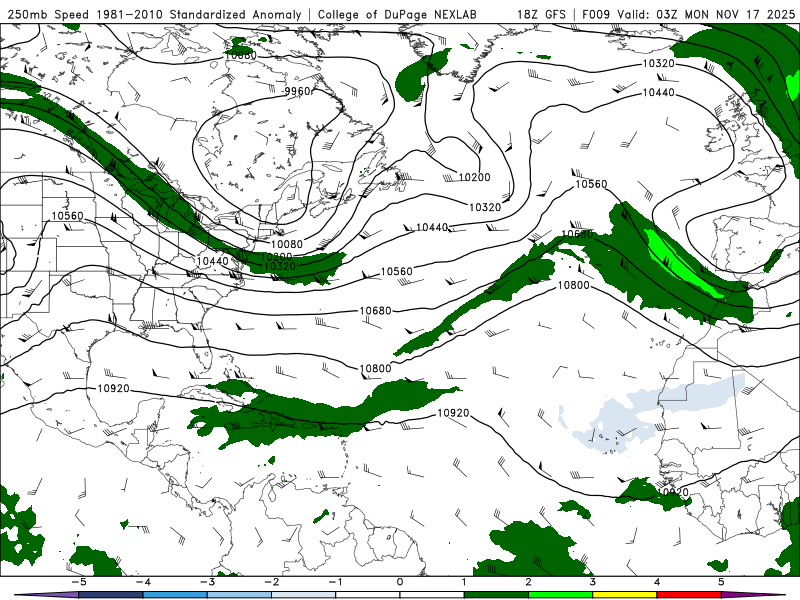
Task: Click the pale blue legend swatch between -2 and -1
Action: point(304,595)
